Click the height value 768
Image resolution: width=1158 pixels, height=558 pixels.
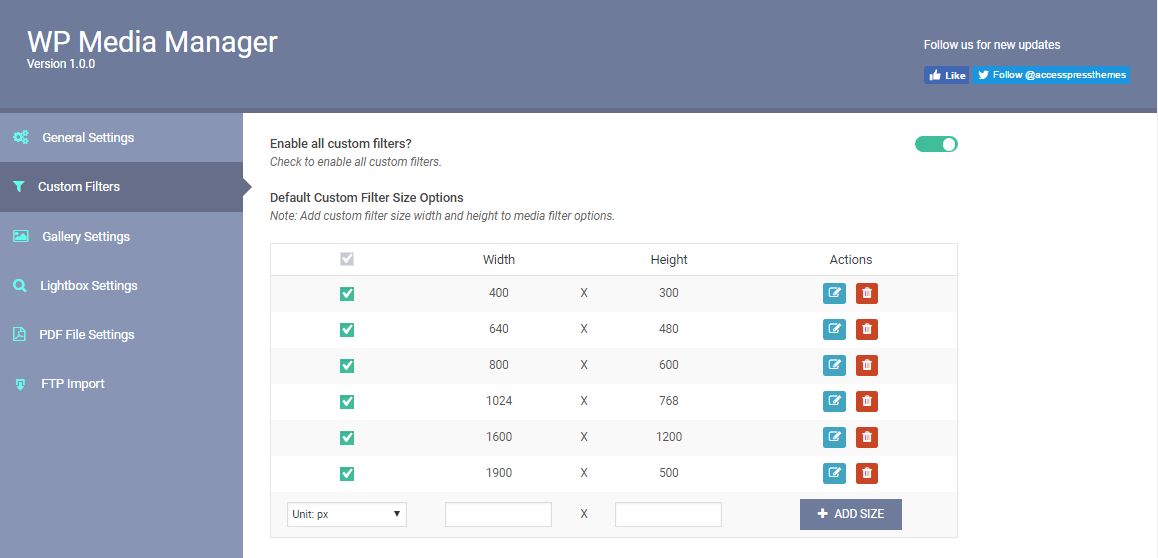coord(668,401)
